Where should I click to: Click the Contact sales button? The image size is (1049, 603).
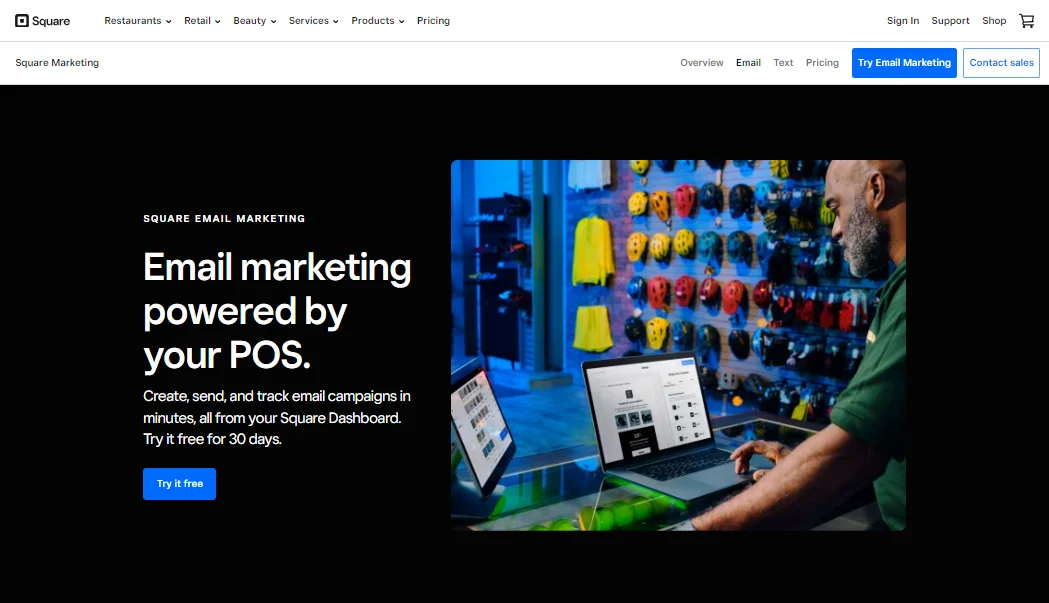(x=1001, y=63)
